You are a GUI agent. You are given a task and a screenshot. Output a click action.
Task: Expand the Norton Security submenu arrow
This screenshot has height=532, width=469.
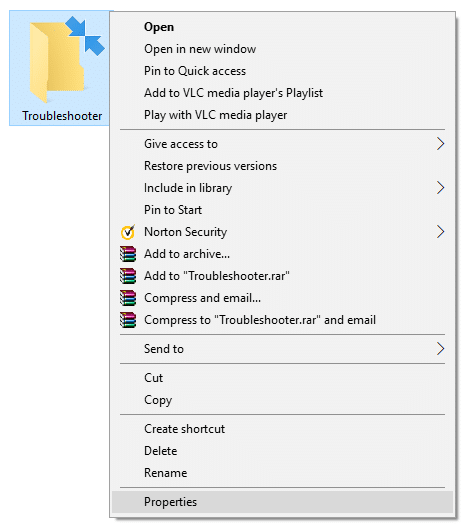point(440,232)
